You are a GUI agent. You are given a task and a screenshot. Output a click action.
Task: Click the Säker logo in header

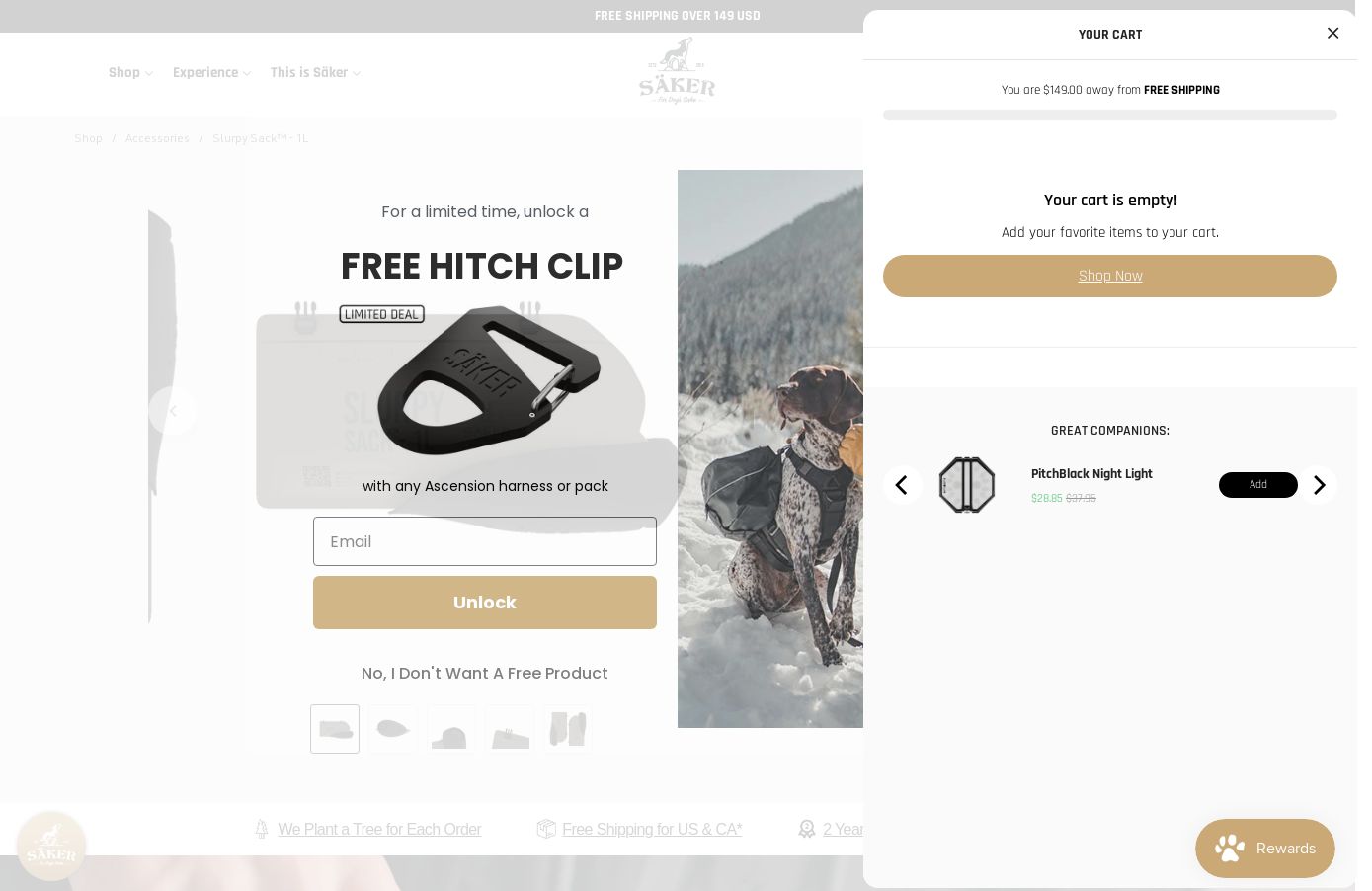tap(677, 70)
